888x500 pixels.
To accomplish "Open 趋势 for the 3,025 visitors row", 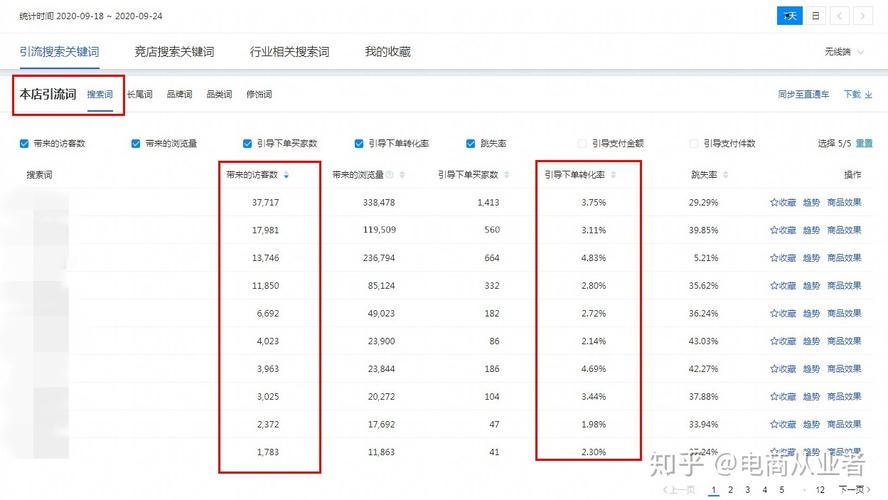I will click(x=811, y=396).
